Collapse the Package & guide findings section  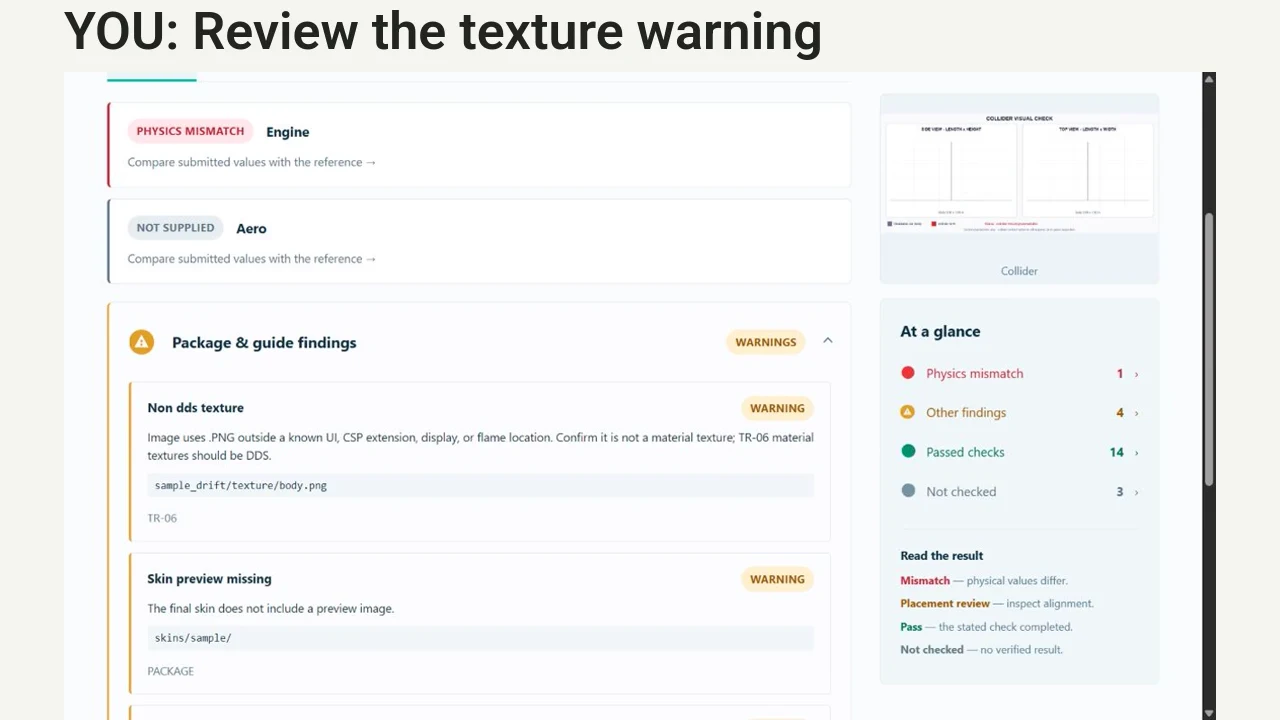coord(828,341)
